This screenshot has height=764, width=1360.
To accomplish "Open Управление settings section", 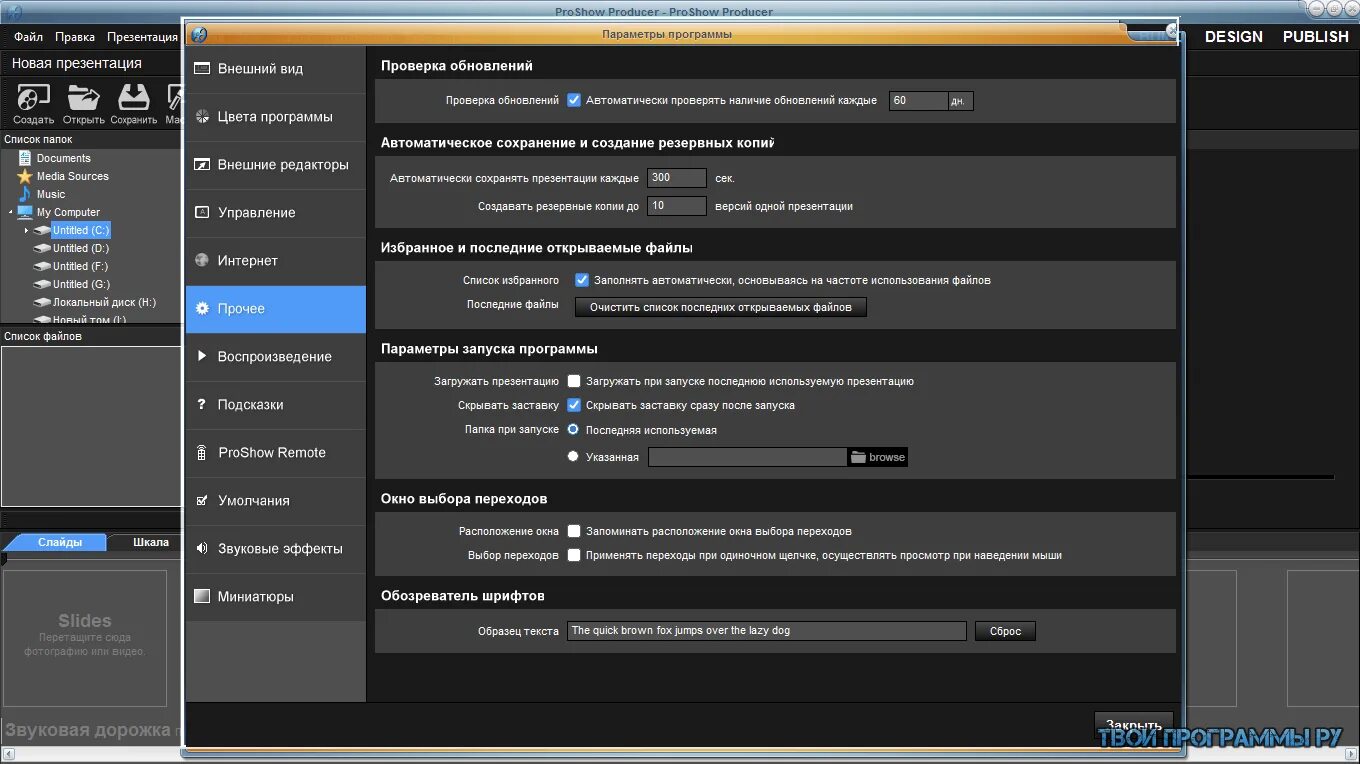I will pos(276,213).
